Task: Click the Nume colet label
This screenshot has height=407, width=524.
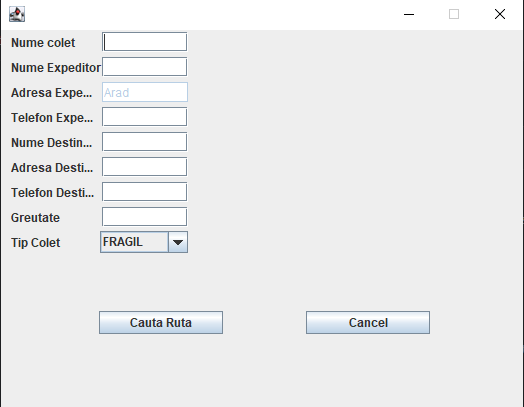Action: [43, 43]
